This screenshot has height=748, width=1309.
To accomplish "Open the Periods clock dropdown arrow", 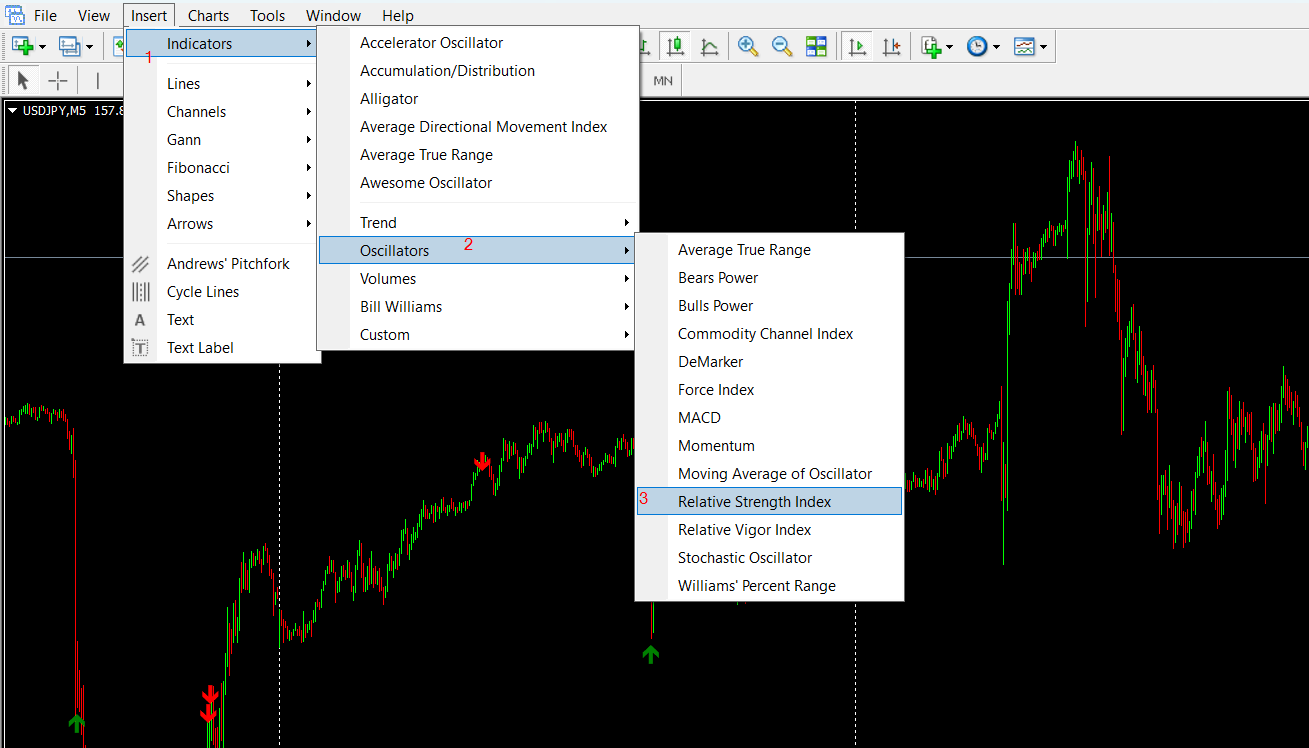I will (996, 46).
